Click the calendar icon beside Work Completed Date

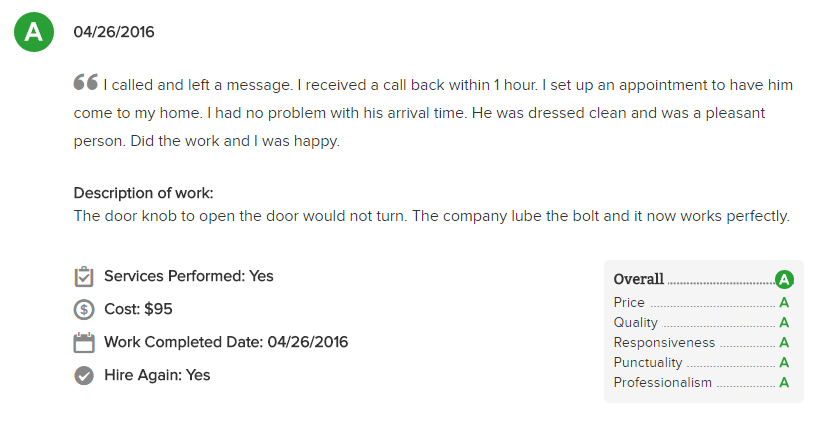[x=84, y=342]
